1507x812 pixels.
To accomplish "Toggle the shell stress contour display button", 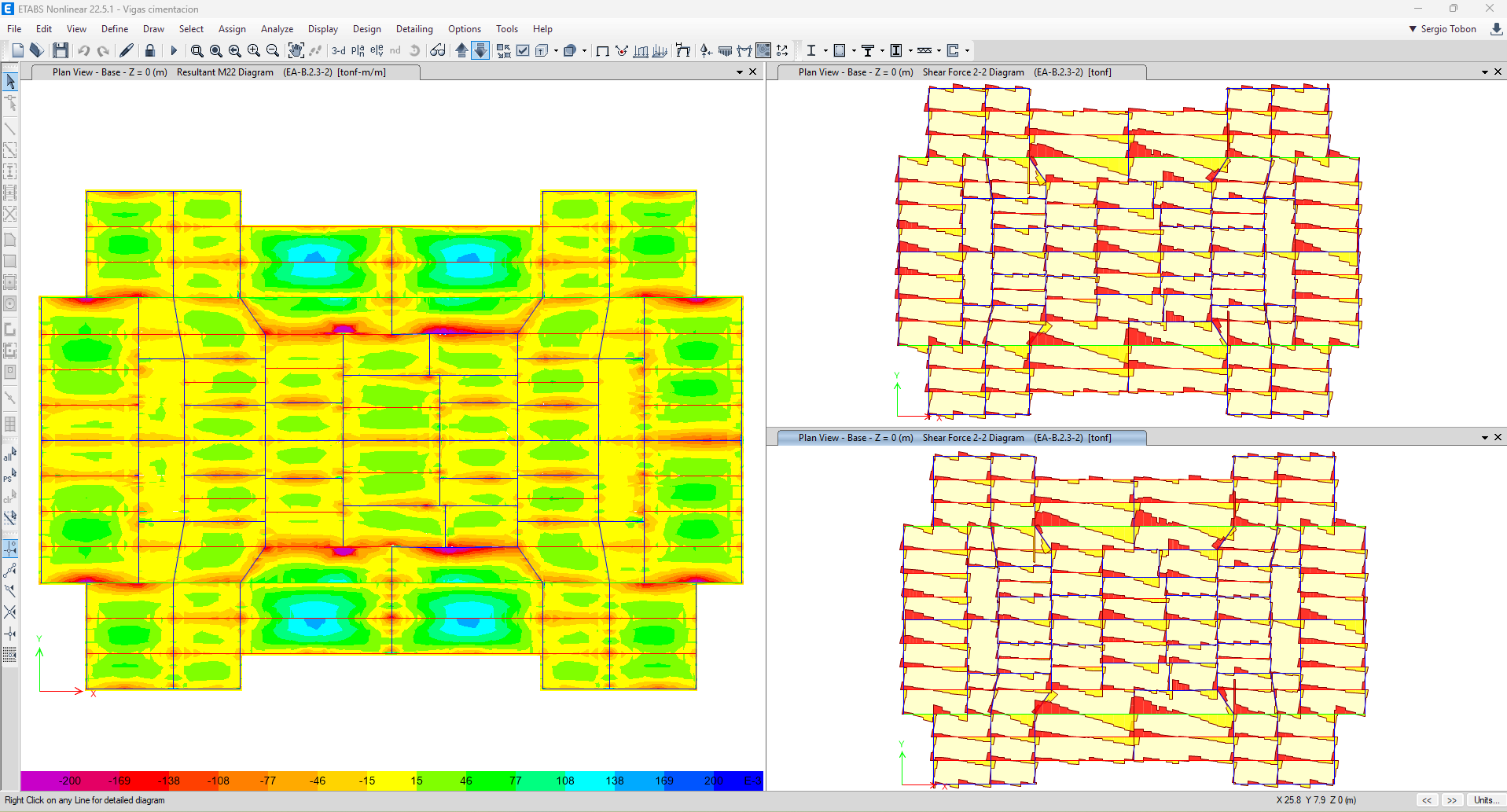I will [x=763, y=50].
